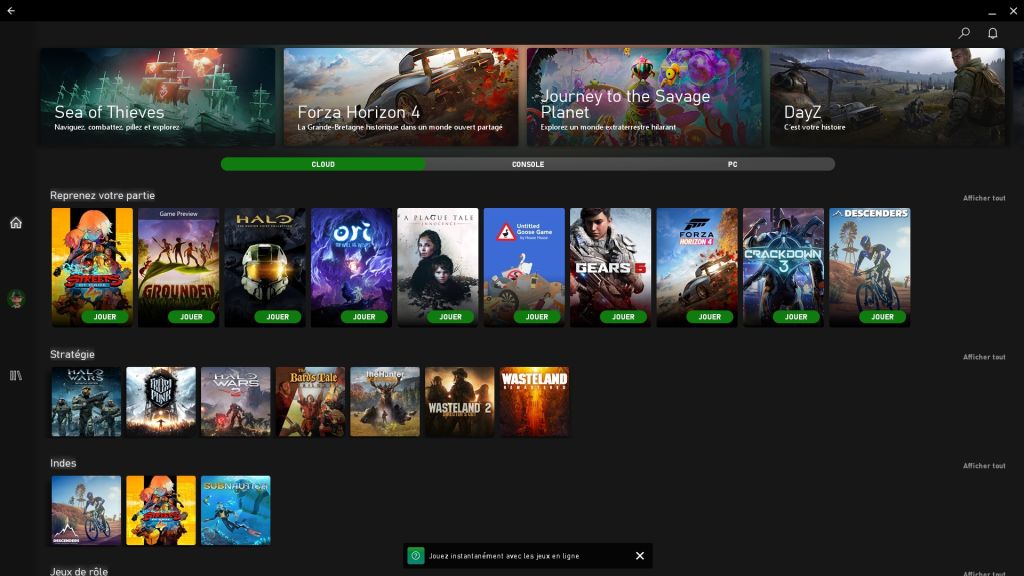Screen dimensions: 1024x576
Task: Show all in Reprenez votre partie
Action: (984, 198)
